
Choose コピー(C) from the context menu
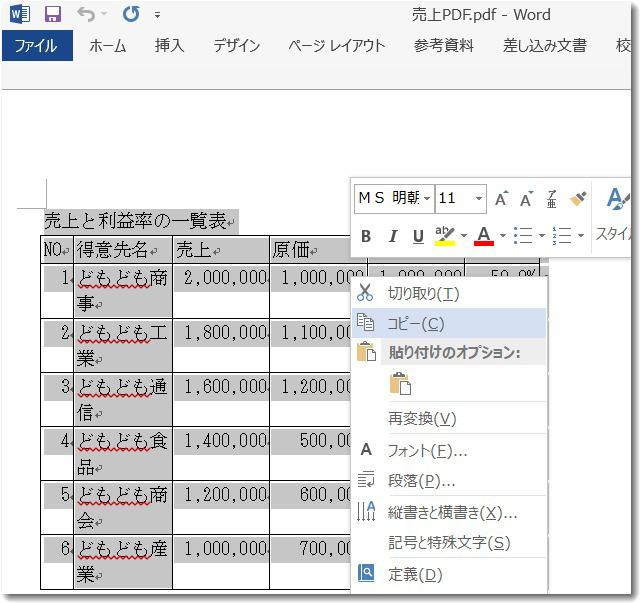[x=415, y=323]
